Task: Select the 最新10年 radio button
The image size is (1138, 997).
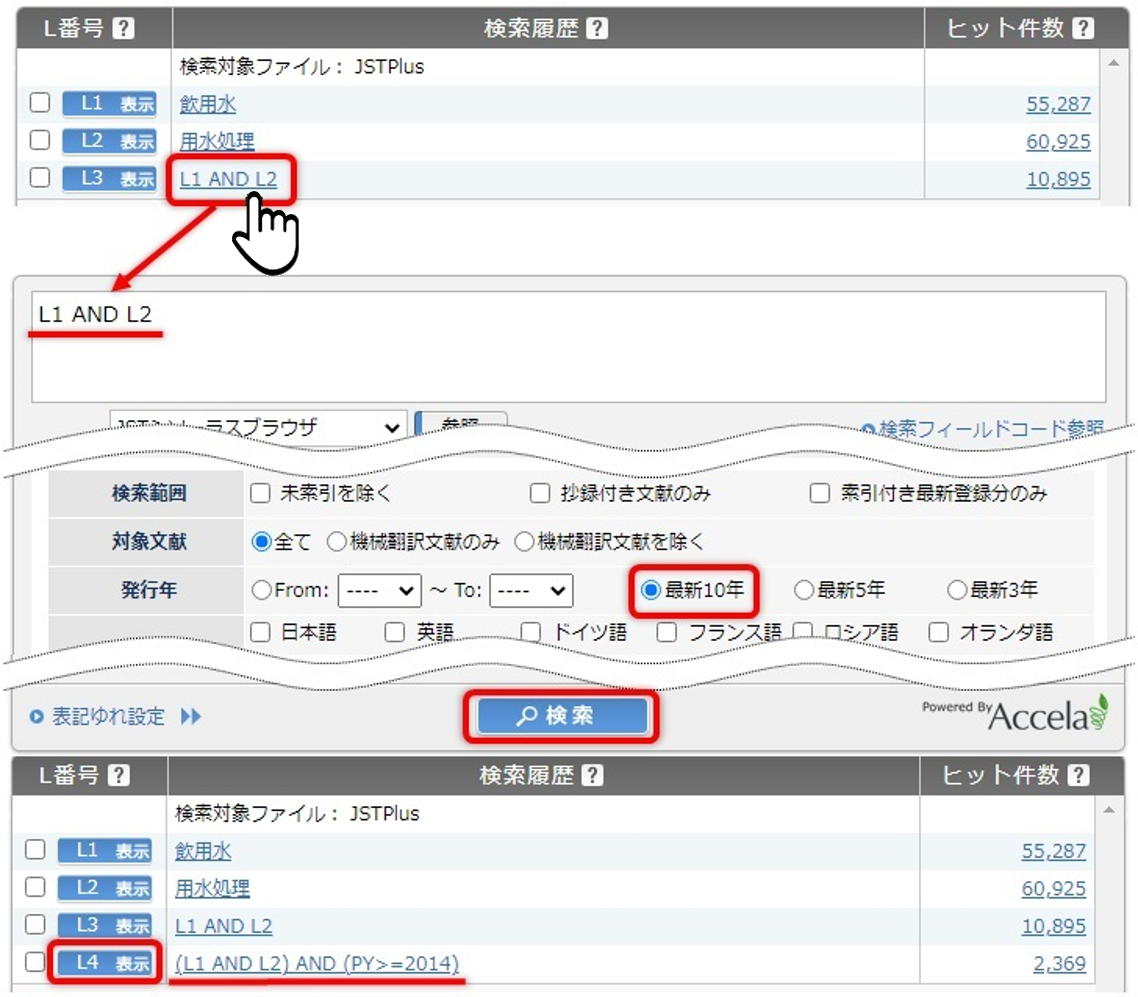Action: tap(651, 590)
